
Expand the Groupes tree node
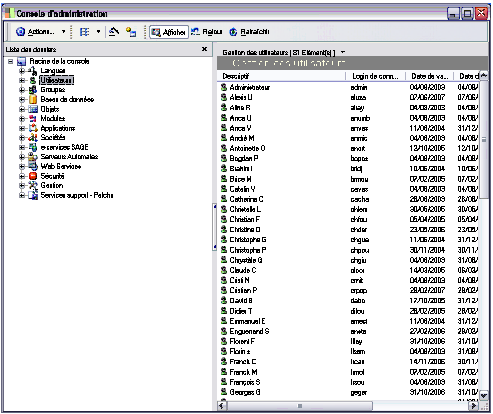[x=22, y=90]
